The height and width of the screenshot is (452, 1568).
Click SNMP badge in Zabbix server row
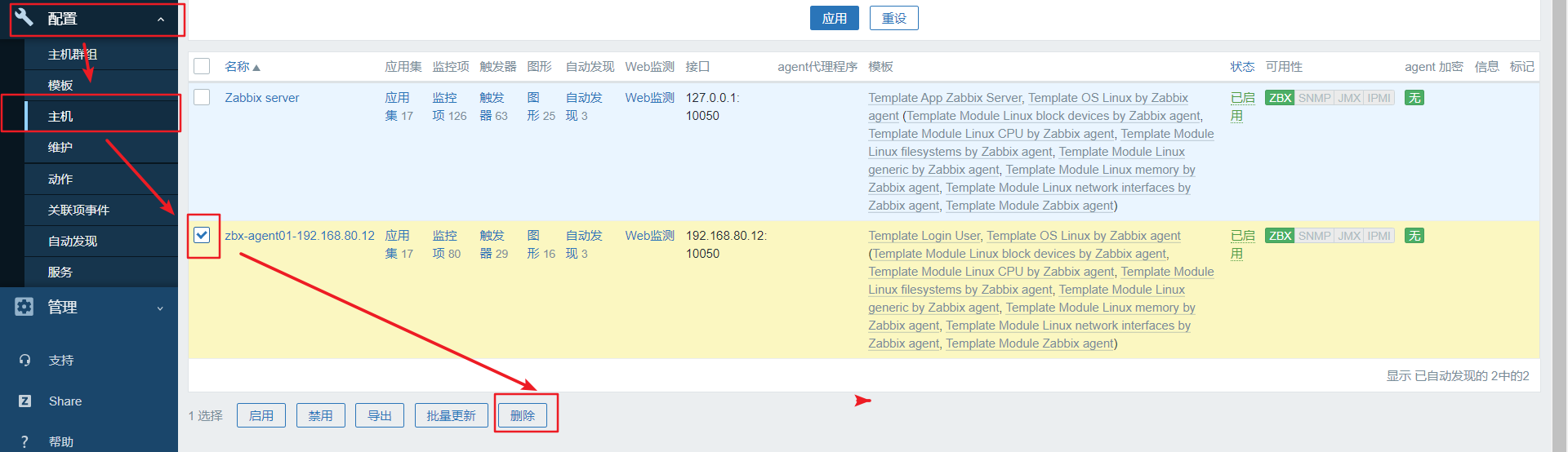point(1314,98)
